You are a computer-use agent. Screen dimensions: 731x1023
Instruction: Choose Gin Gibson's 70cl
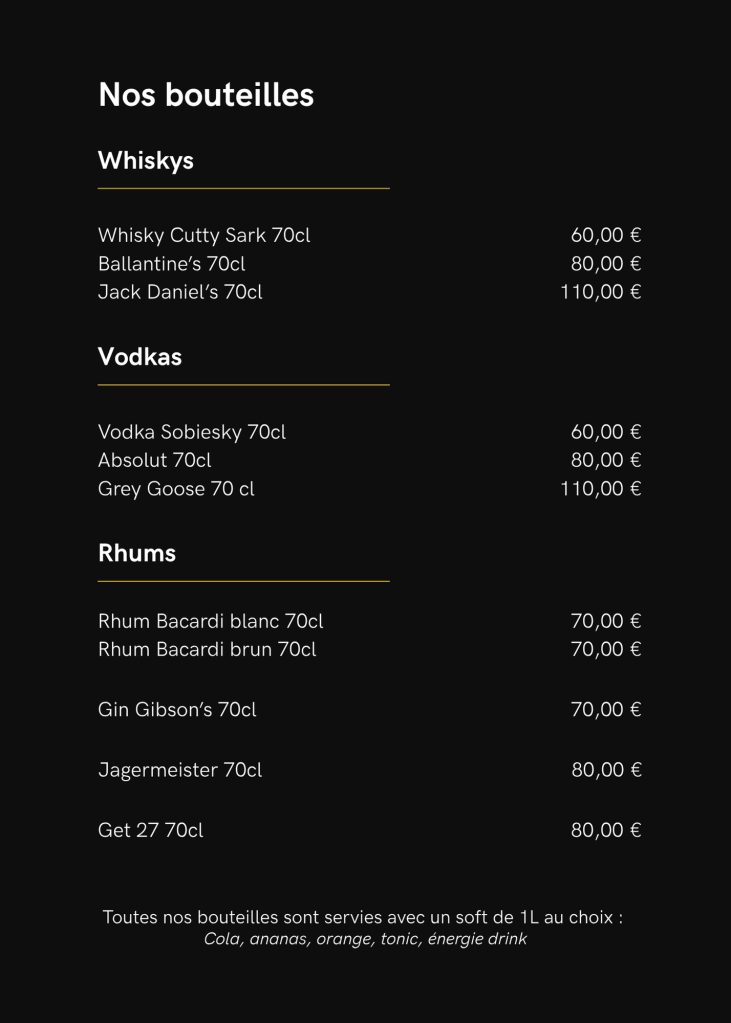point(177,710)
